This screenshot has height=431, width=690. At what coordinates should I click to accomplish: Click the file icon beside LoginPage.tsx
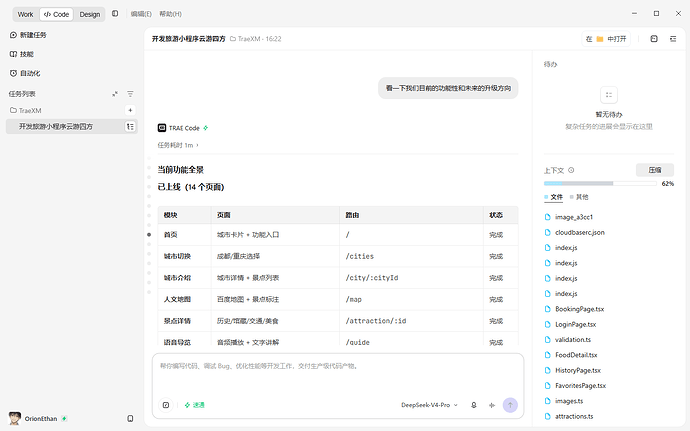pyautogui.click(x=548, y=324)
